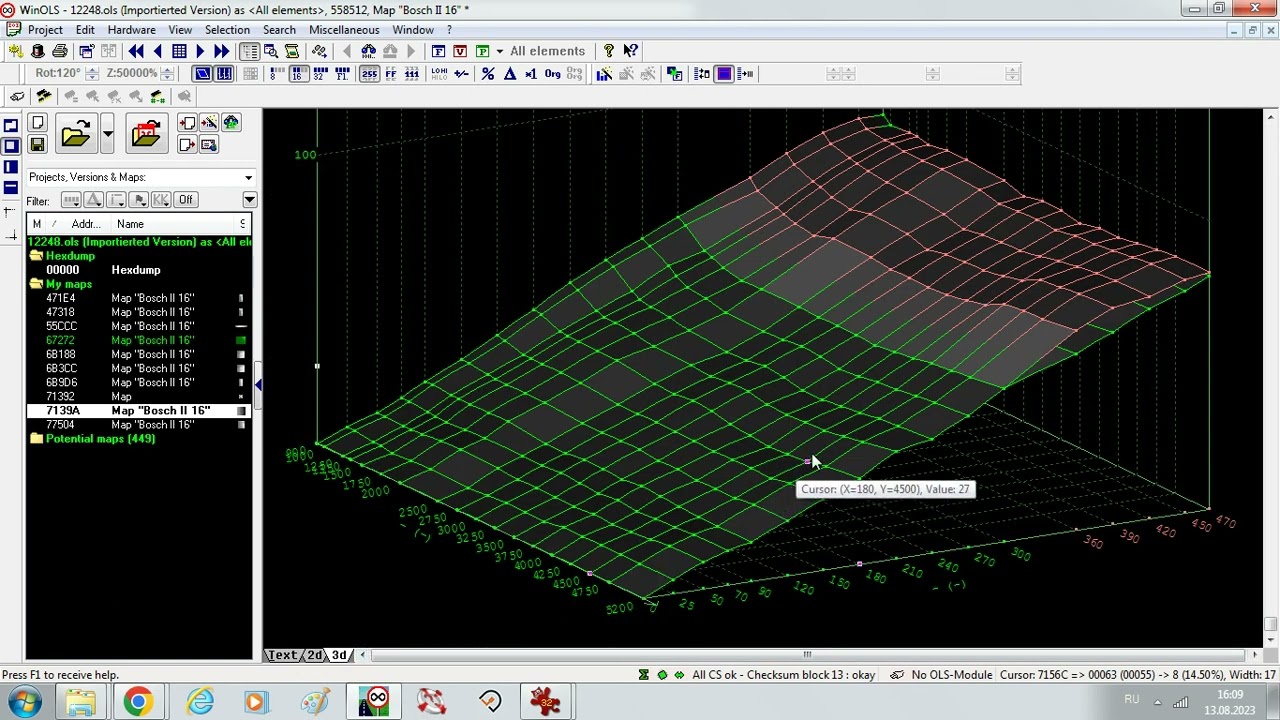Click the context help cursor icon
Screen dimensions: 1280x720
click(x=630, y=51)
